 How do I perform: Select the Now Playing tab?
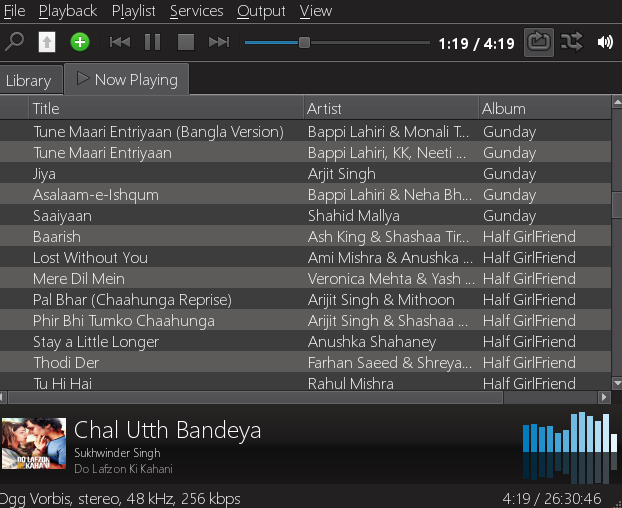127,79
